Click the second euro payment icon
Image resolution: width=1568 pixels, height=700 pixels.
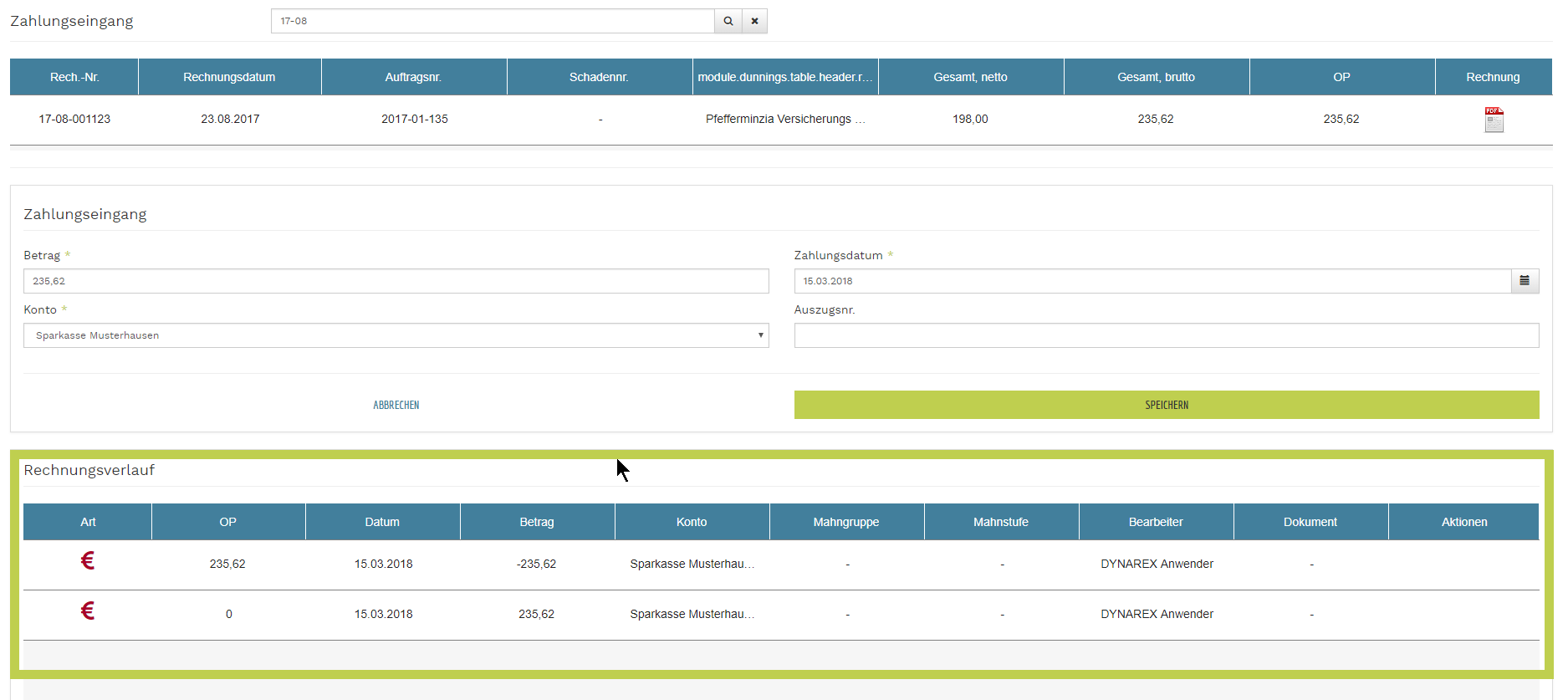click(88, 611)
